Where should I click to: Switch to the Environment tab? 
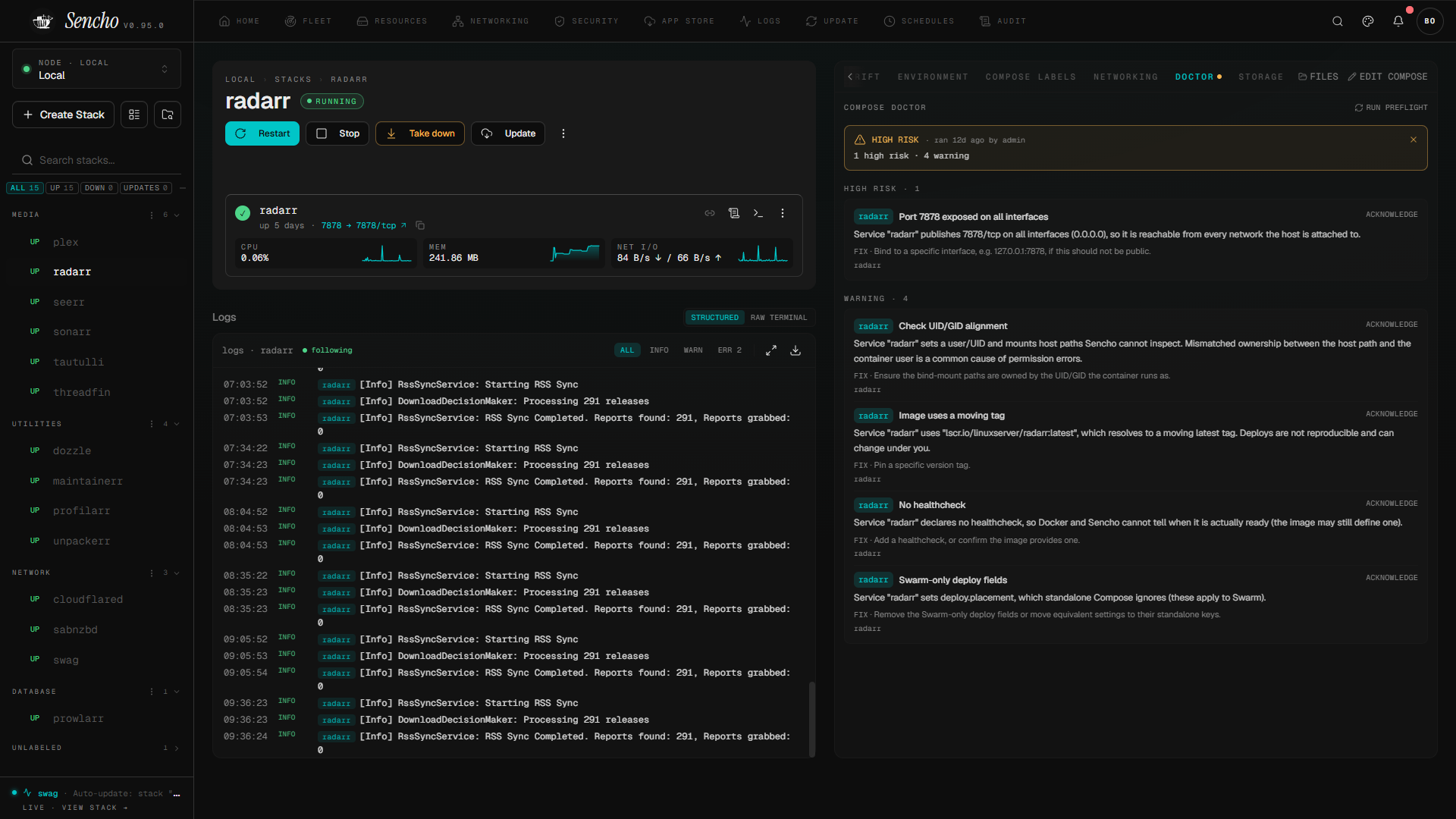[x=933, y=77]
